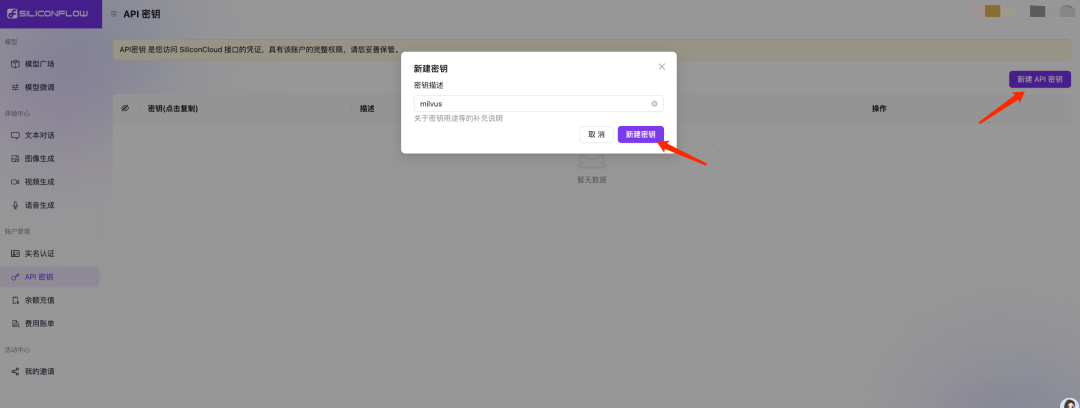Viewport: 1080px width, 408px height.
Task: Click the 新建密钥 dialog title
Action: tap(431, 69)
